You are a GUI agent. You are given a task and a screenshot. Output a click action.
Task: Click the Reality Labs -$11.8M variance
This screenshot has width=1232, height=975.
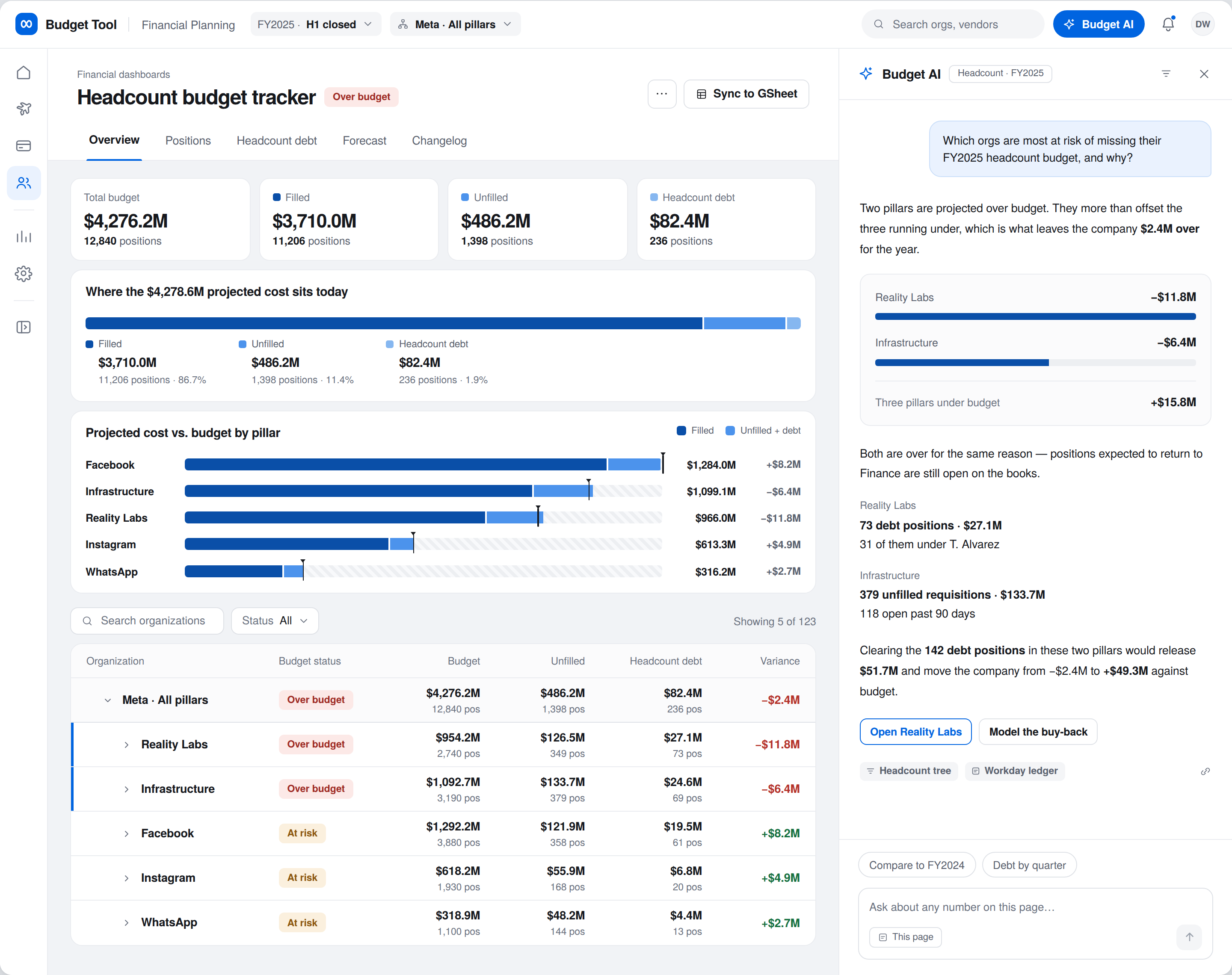tap(777, 745)
